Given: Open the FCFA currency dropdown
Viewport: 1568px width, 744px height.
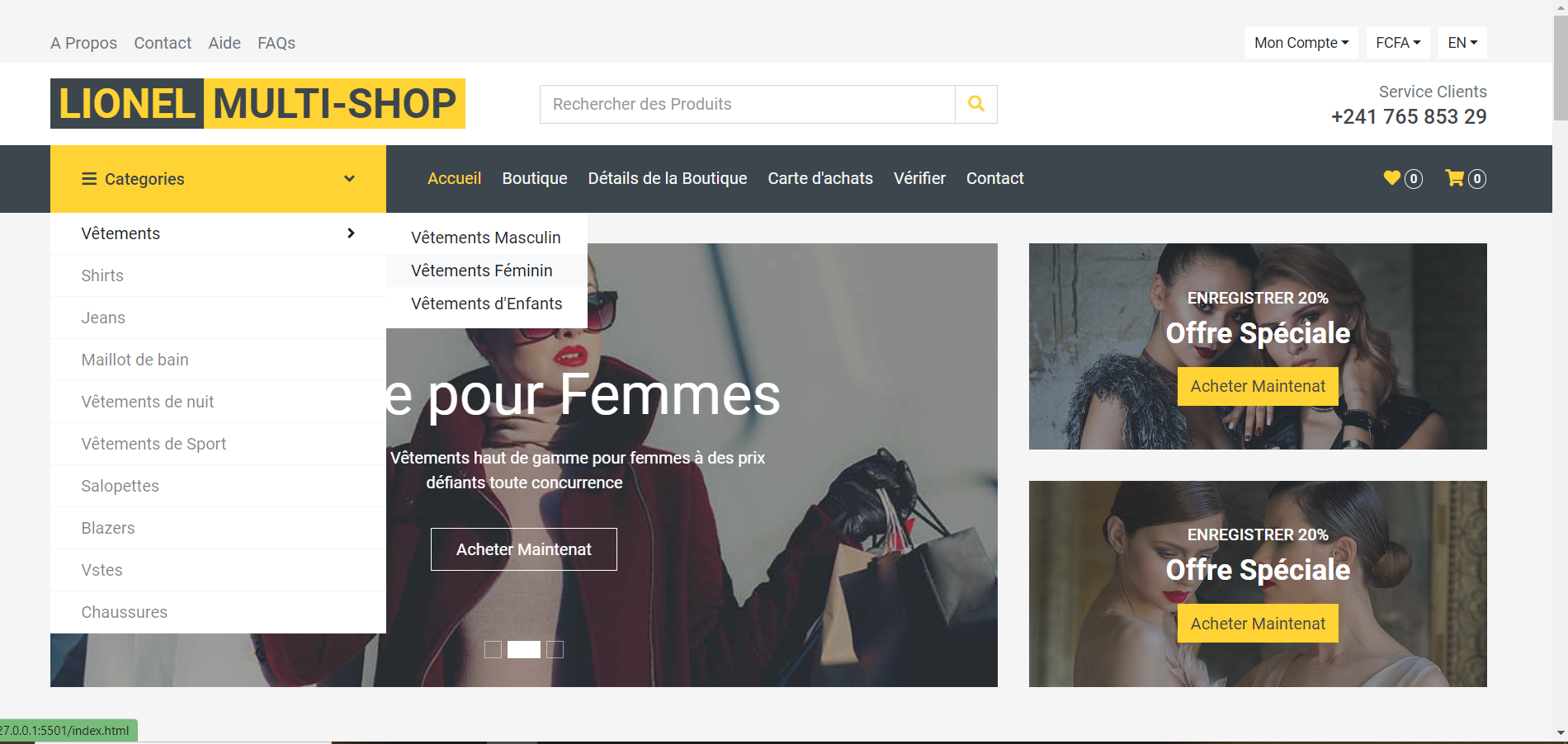Looking at the screenshot, I should click(1397, 43).
